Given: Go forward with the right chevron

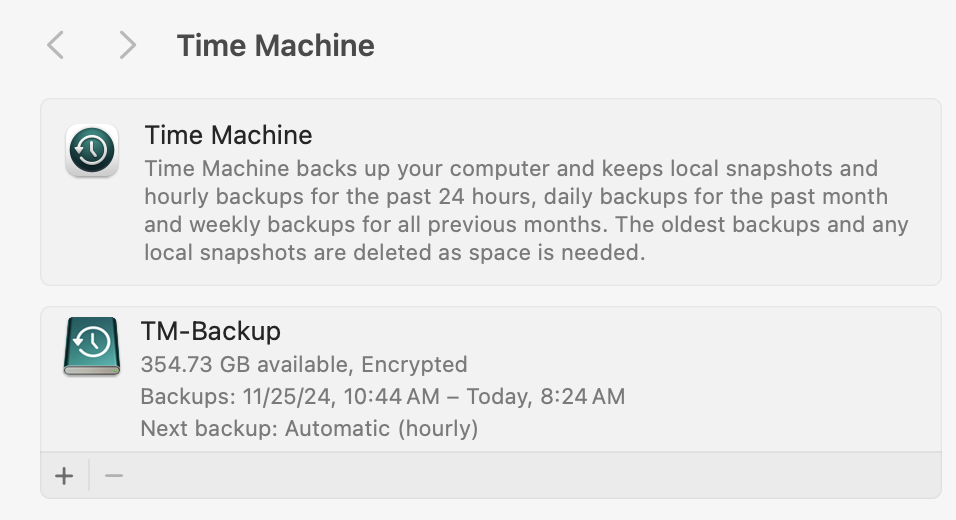Looking at the screenshot, I should click(127, 45).
